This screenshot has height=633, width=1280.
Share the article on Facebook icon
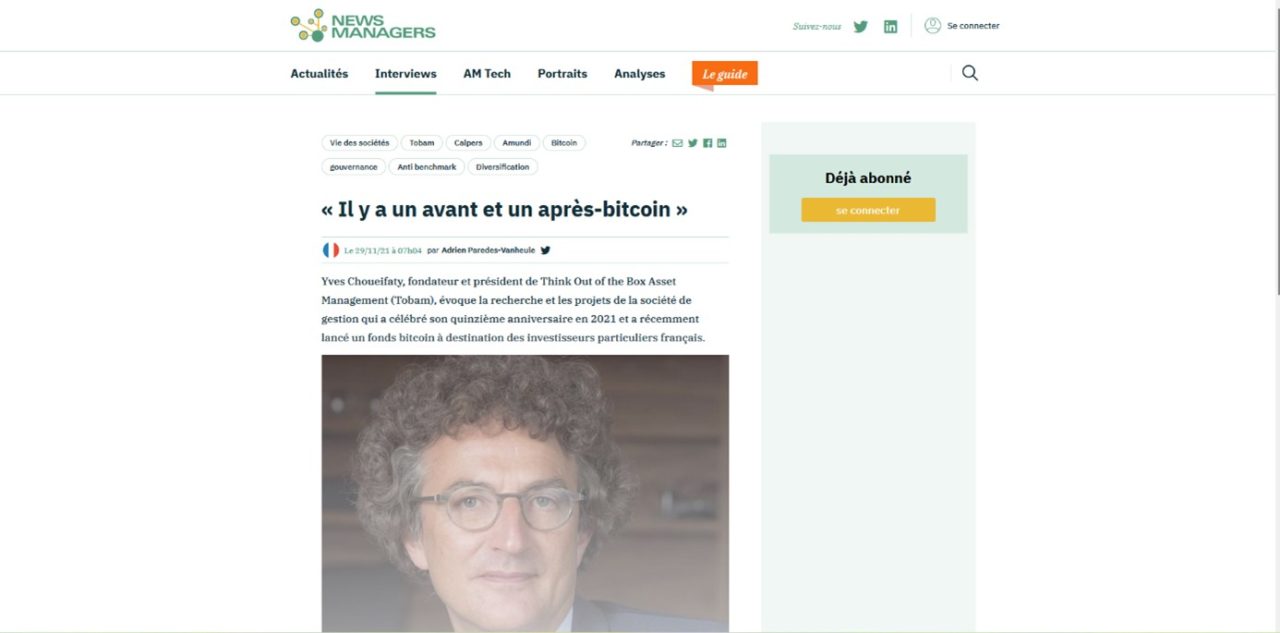(x=707, y=143)
